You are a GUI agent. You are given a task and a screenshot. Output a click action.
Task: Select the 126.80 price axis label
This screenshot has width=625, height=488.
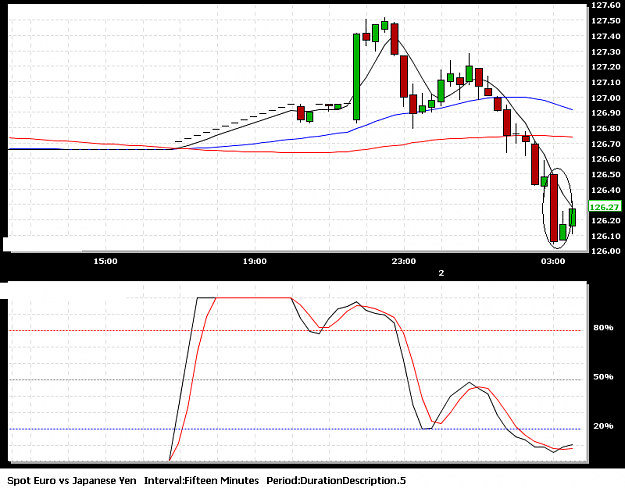coord(606,129)
